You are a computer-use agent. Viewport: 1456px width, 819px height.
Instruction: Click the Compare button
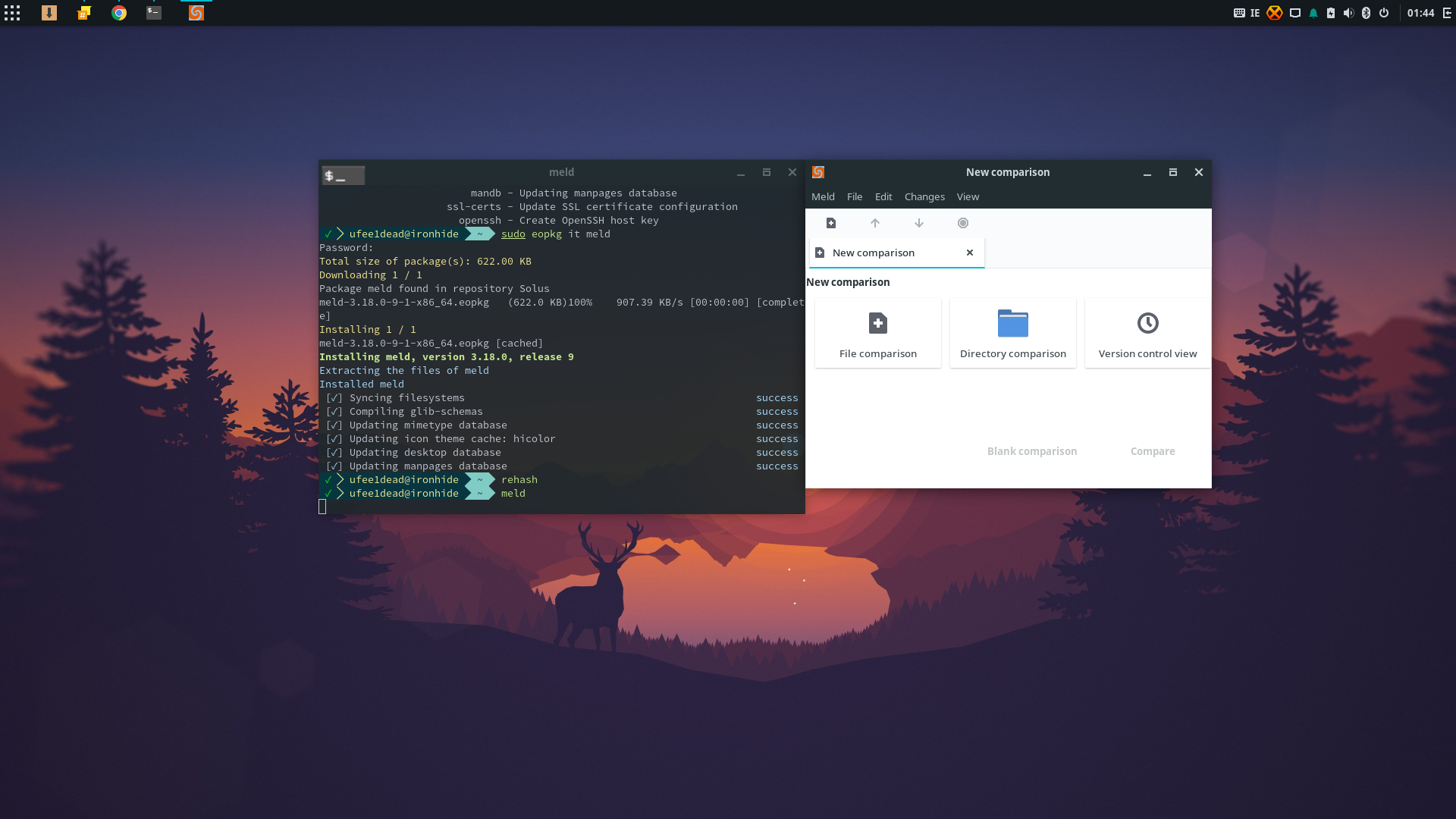pos(1153,451)
